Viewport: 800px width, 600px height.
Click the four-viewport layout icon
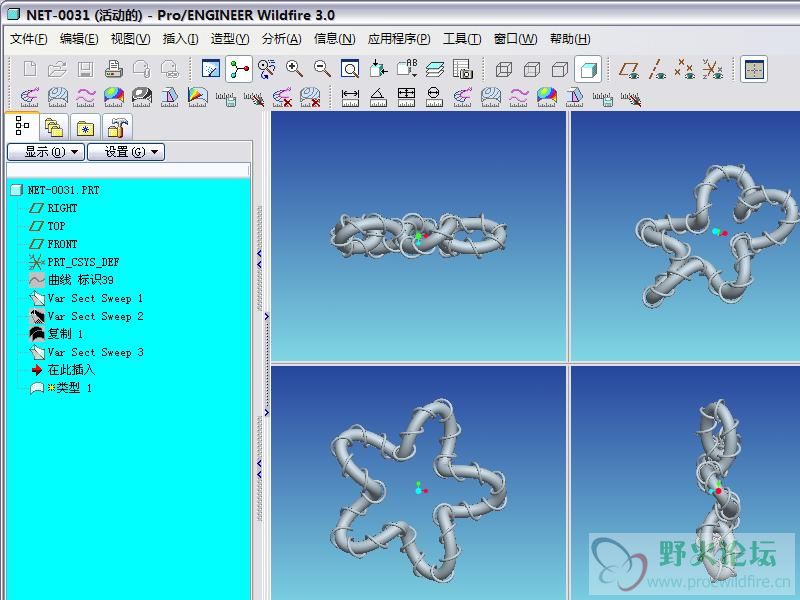(x=754, y=69)
